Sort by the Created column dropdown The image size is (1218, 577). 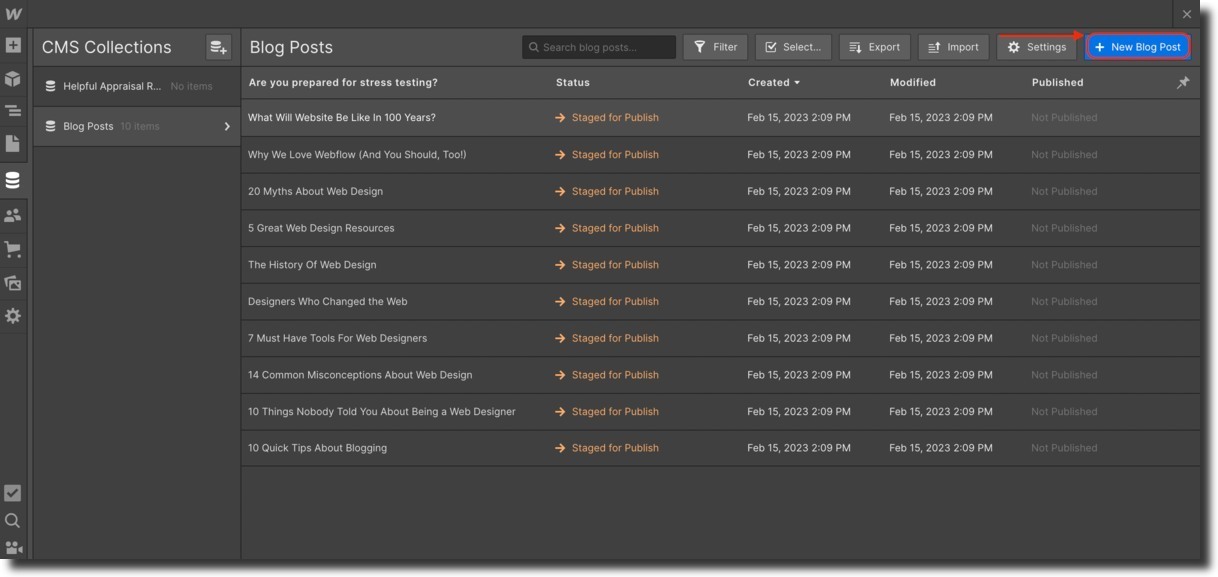tap(774, 83)
